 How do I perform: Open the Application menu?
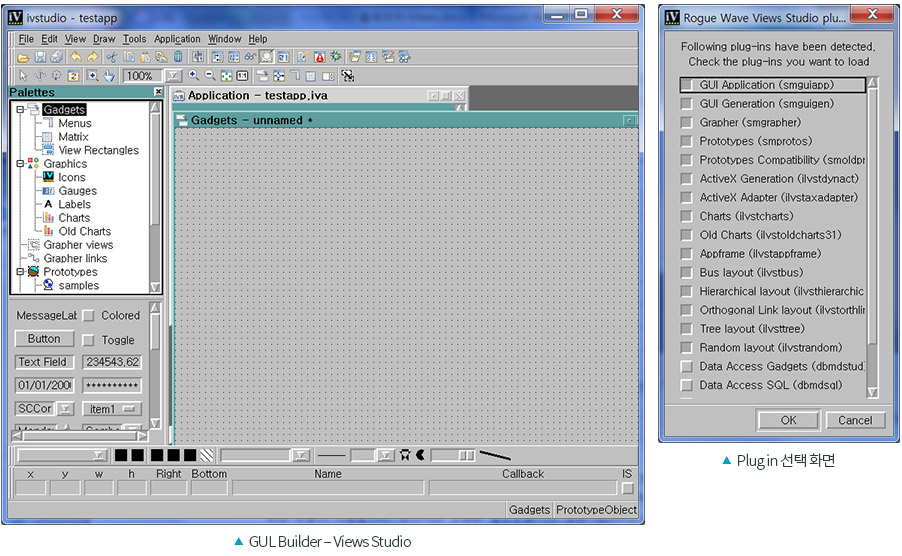tap(177, 39)
